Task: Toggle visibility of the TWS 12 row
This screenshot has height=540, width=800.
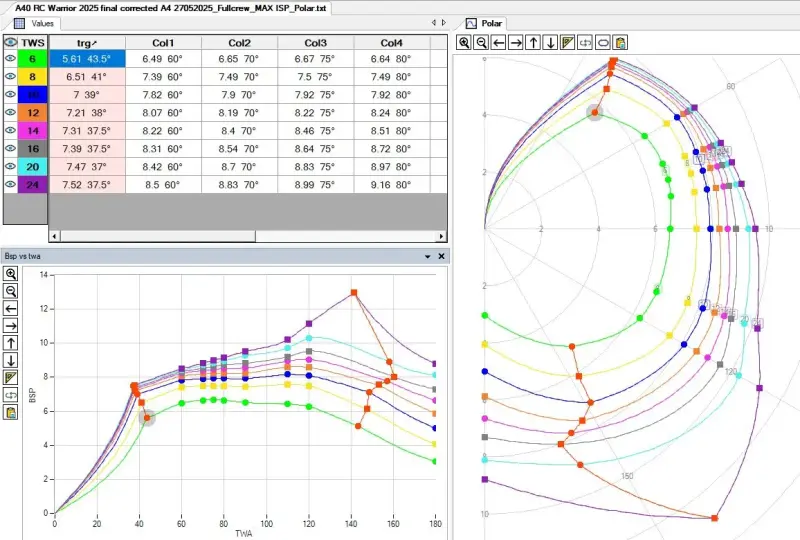Action: (x=11, y=113)
